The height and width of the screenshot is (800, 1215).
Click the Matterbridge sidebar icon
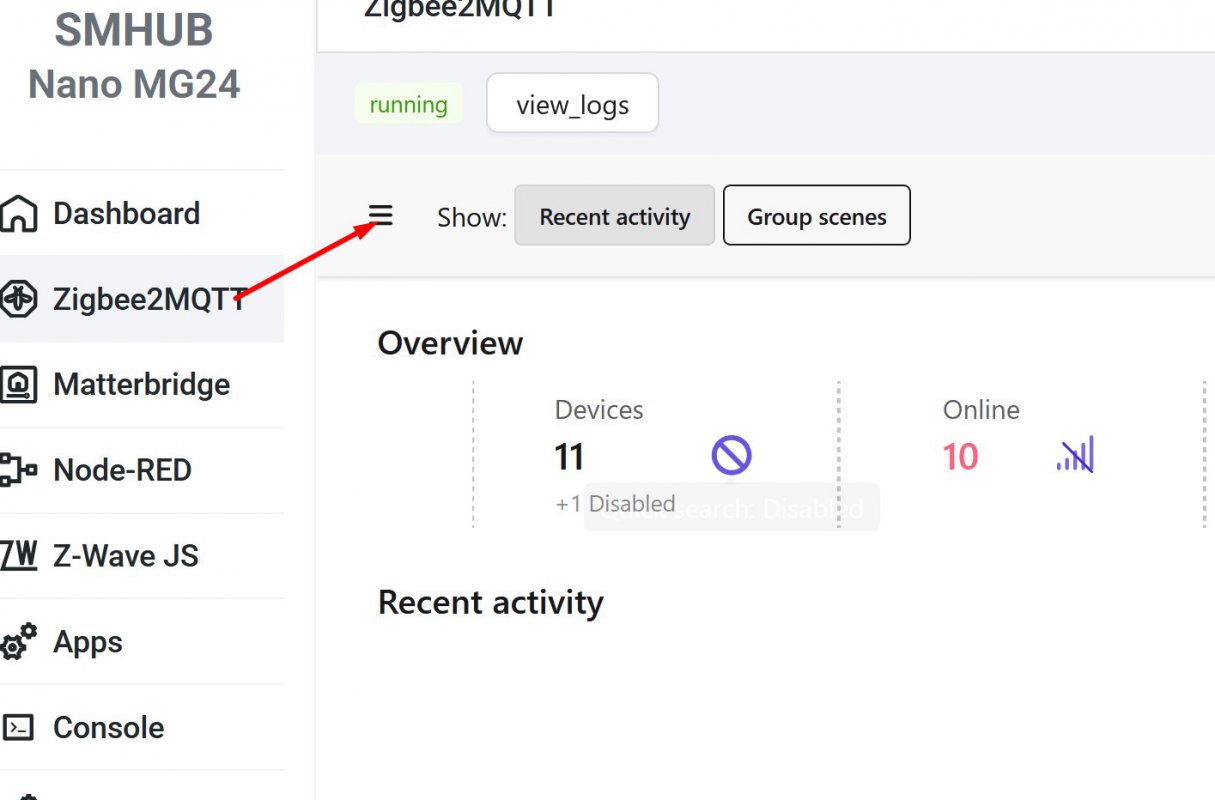pyautogui.click(x=18, y=385)
